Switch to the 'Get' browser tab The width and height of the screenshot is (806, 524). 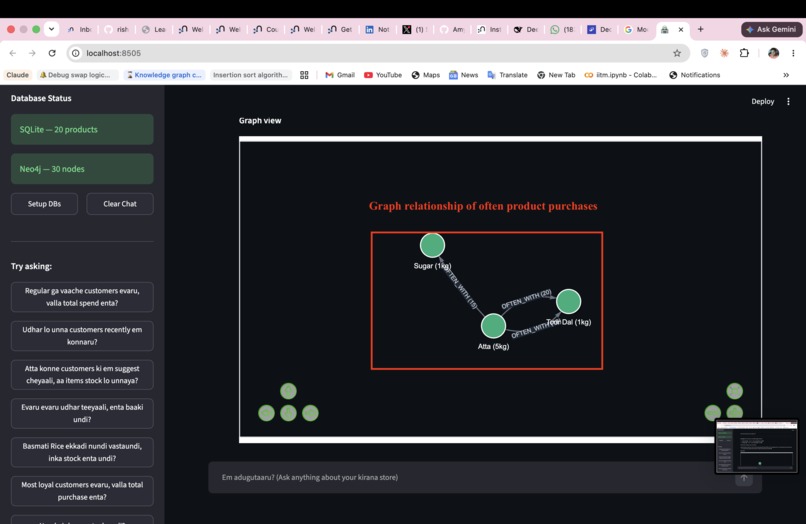click(340, 29)
